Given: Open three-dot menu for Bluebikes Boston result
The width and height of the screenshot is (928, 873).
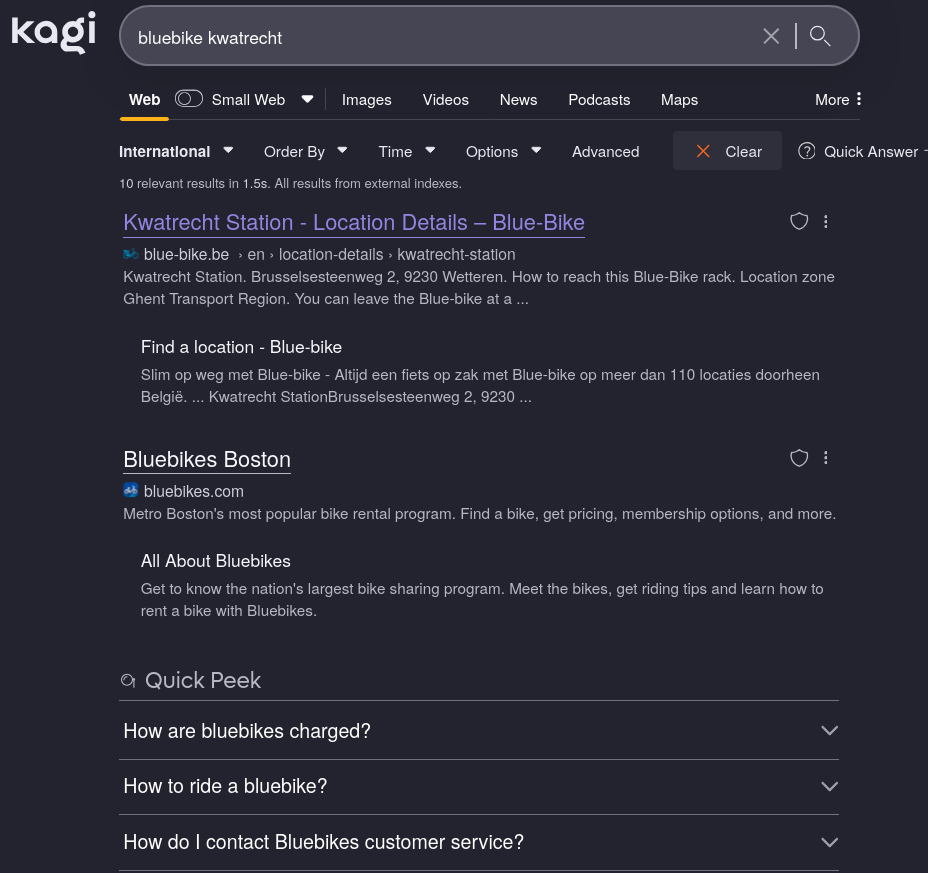Looking at the screenshot, I should [826, 458].
